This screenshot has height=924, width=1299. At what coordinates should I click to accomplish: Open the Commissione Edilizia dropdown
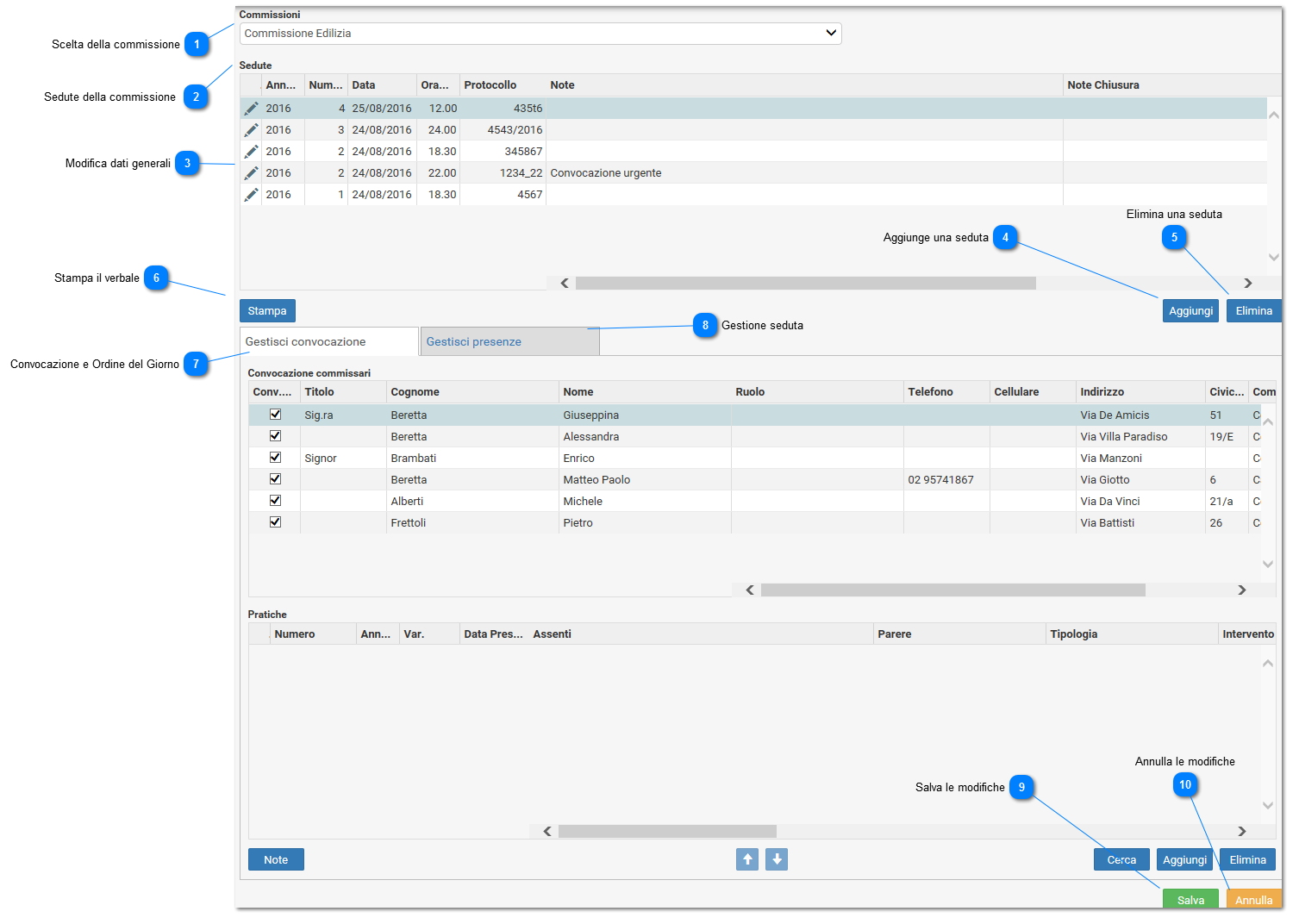[x=540, y=34]
